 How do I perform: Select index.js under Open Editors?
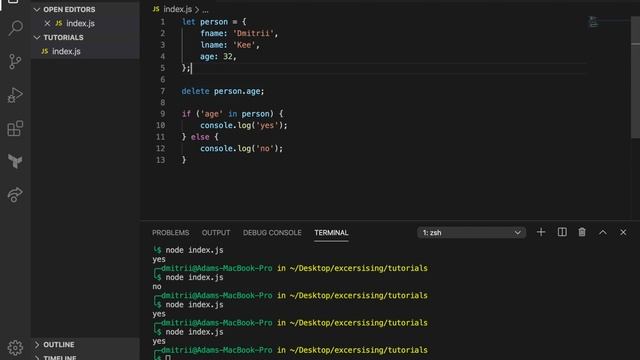pos(80,23)
